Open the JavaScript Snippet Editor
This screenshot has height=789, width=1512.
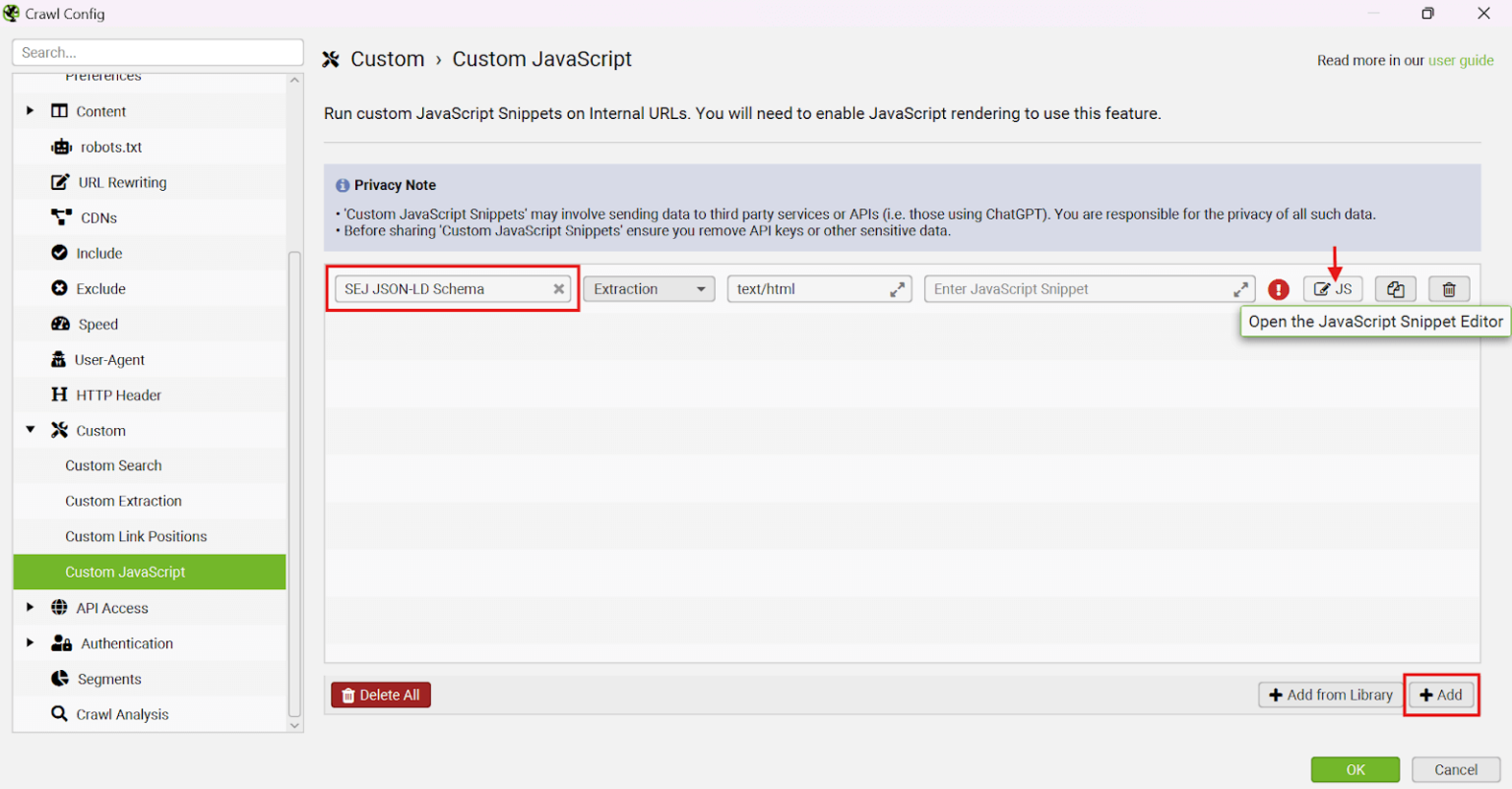pos(1333,288)
